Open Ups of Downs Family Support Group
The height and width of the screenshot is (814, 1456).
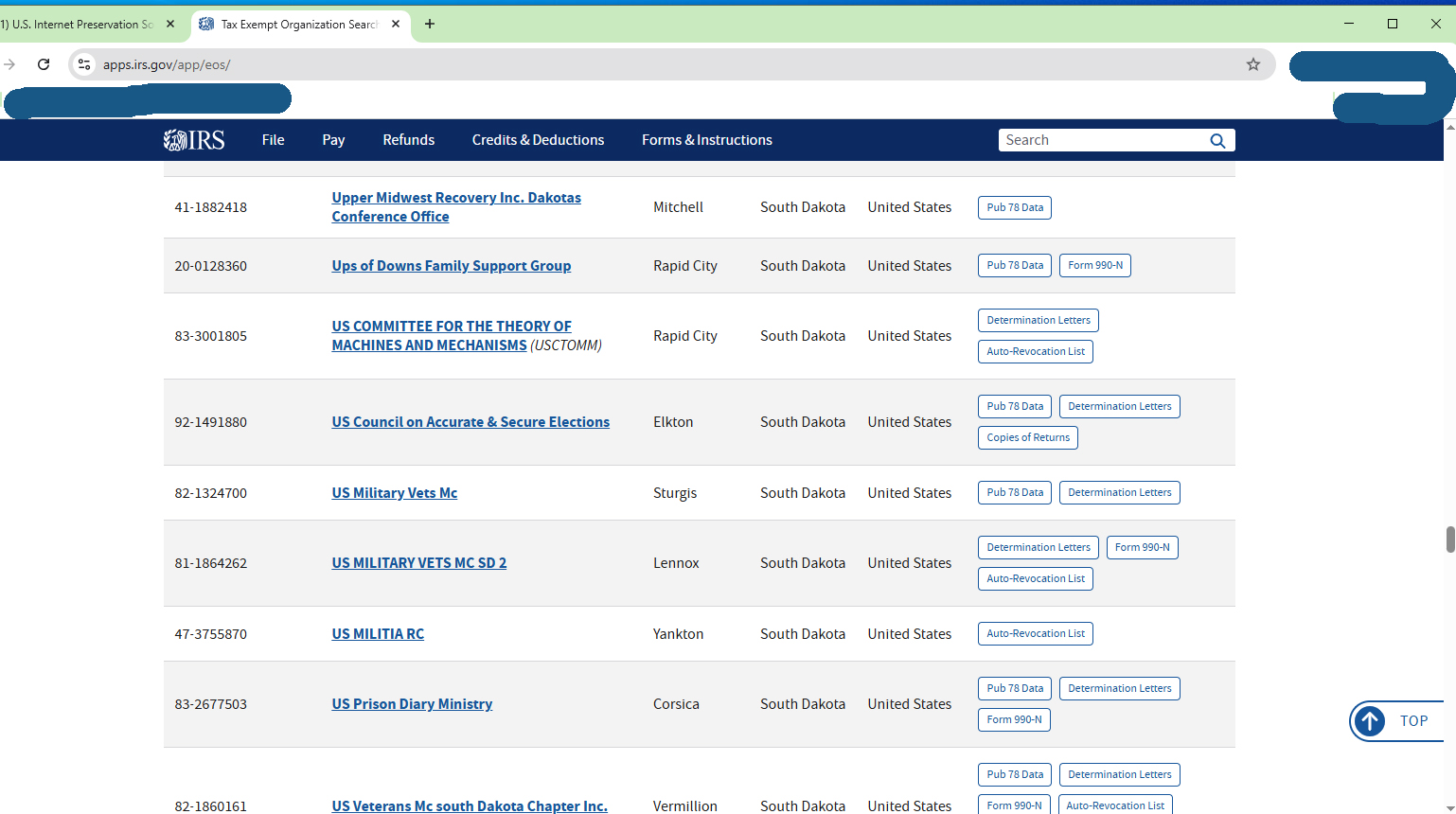click(x=452, y=266)
